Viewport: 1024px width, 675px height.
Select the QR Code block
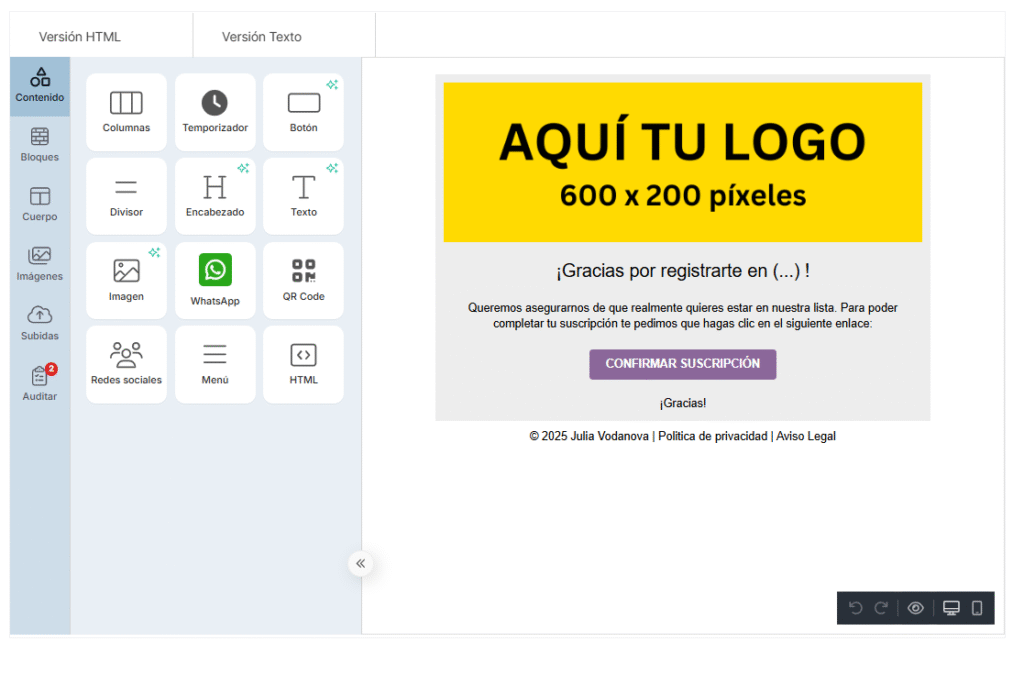click(303, 280)
